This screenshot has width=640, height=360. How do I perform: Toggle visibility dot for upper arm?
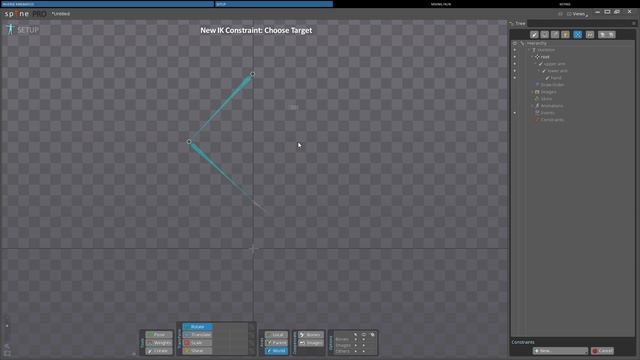(x=515, y=64)
